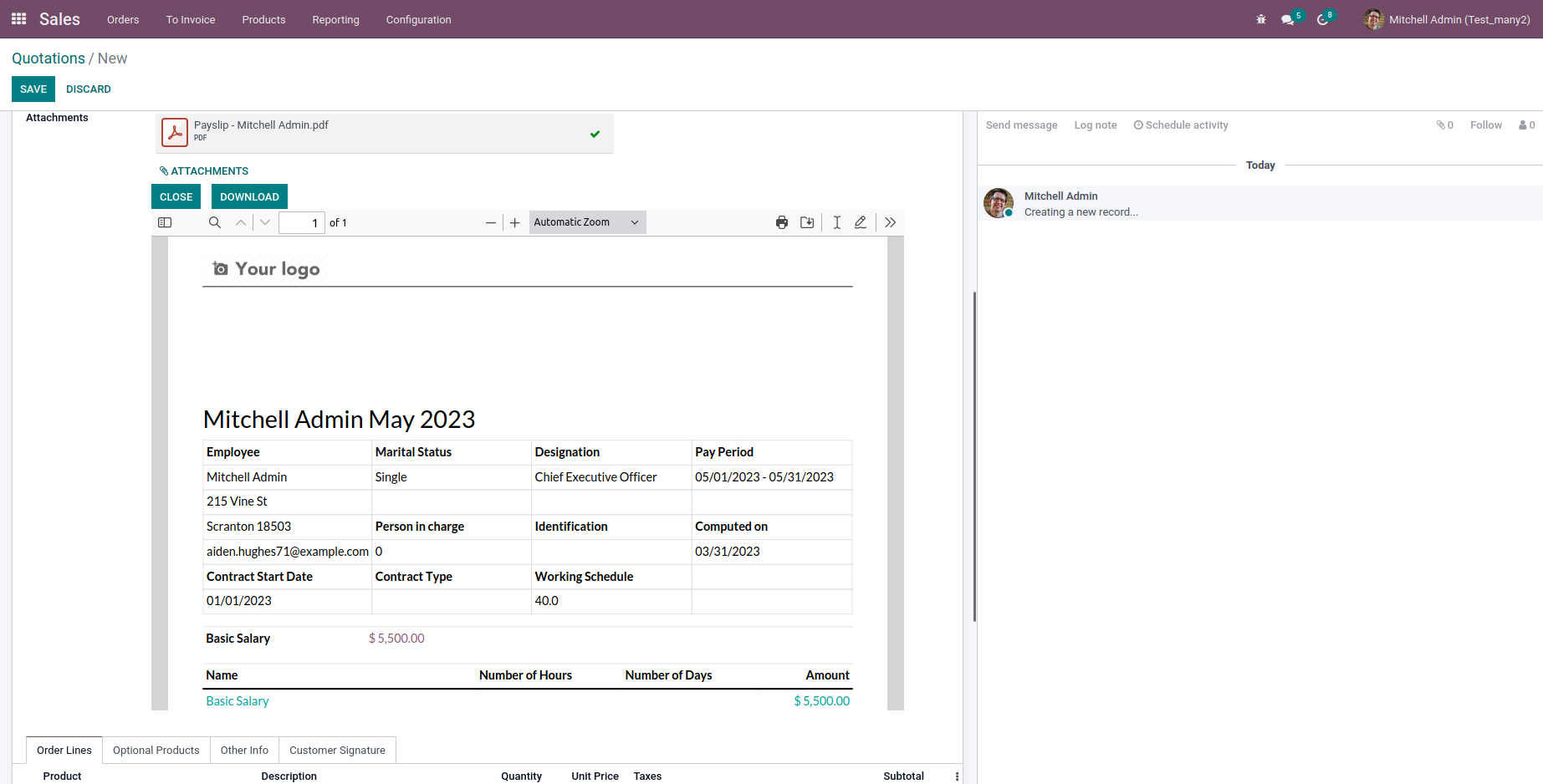Toggle the PDF viewer sidebar
1543x784 pixels.
pyautogui.click(x=165, y=222)
